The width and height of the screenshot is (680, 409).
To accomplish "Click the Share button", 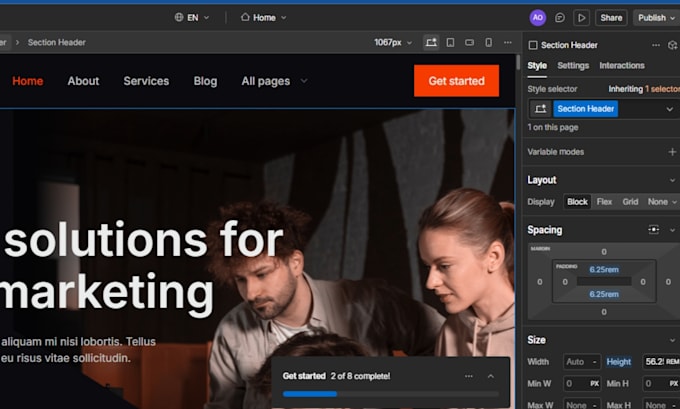I will (611, 18).
